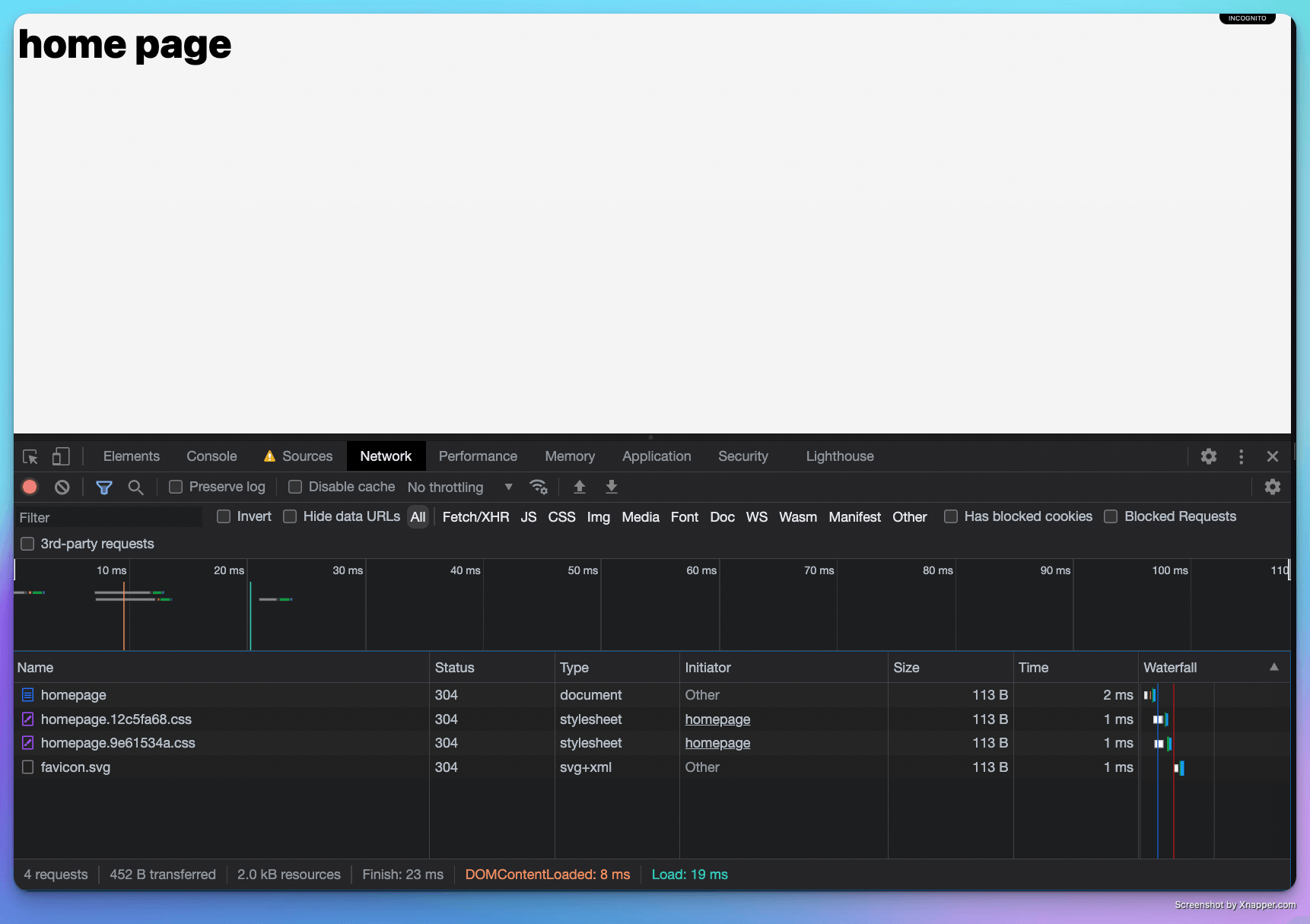Filter by WS requests
The image size is (1310, 924).
pyautogui.click(x=757, y=517)
